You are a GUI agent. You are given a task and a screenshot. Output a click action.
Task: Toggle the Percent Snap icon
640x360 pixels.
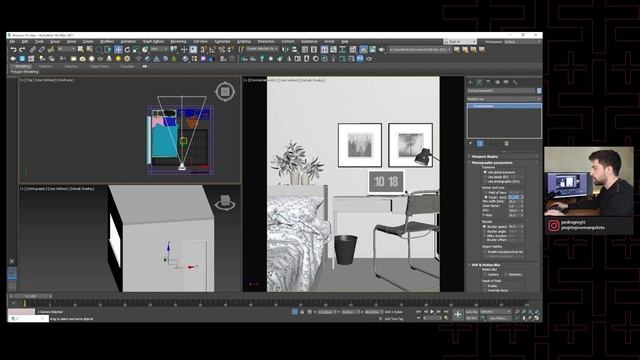tap(221, 49)
